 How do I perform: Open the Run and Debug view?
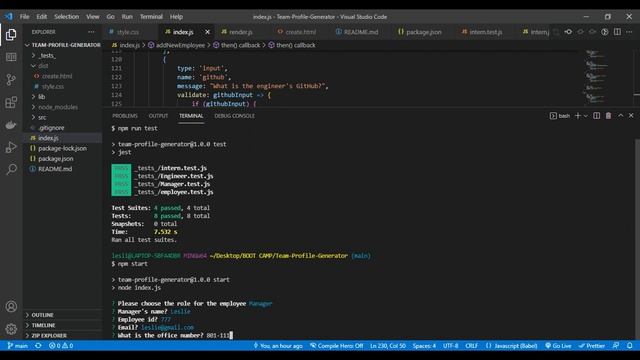tap(11, 147)
